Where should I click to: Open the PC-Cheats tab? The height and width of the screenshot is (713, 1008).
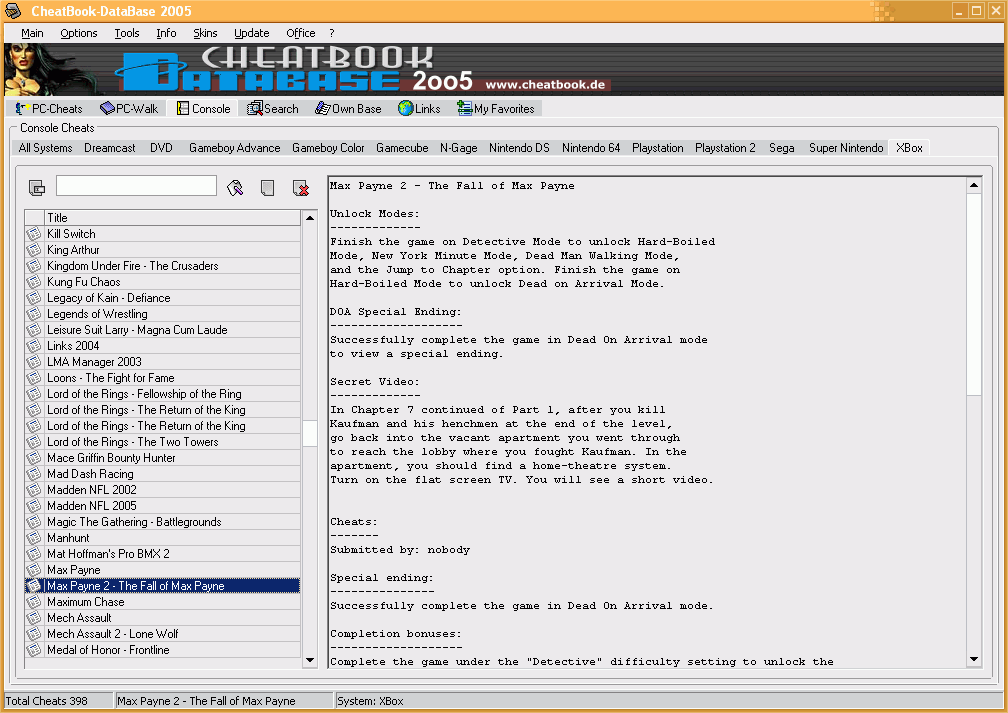pyautogui.click(x=50, y=108)
